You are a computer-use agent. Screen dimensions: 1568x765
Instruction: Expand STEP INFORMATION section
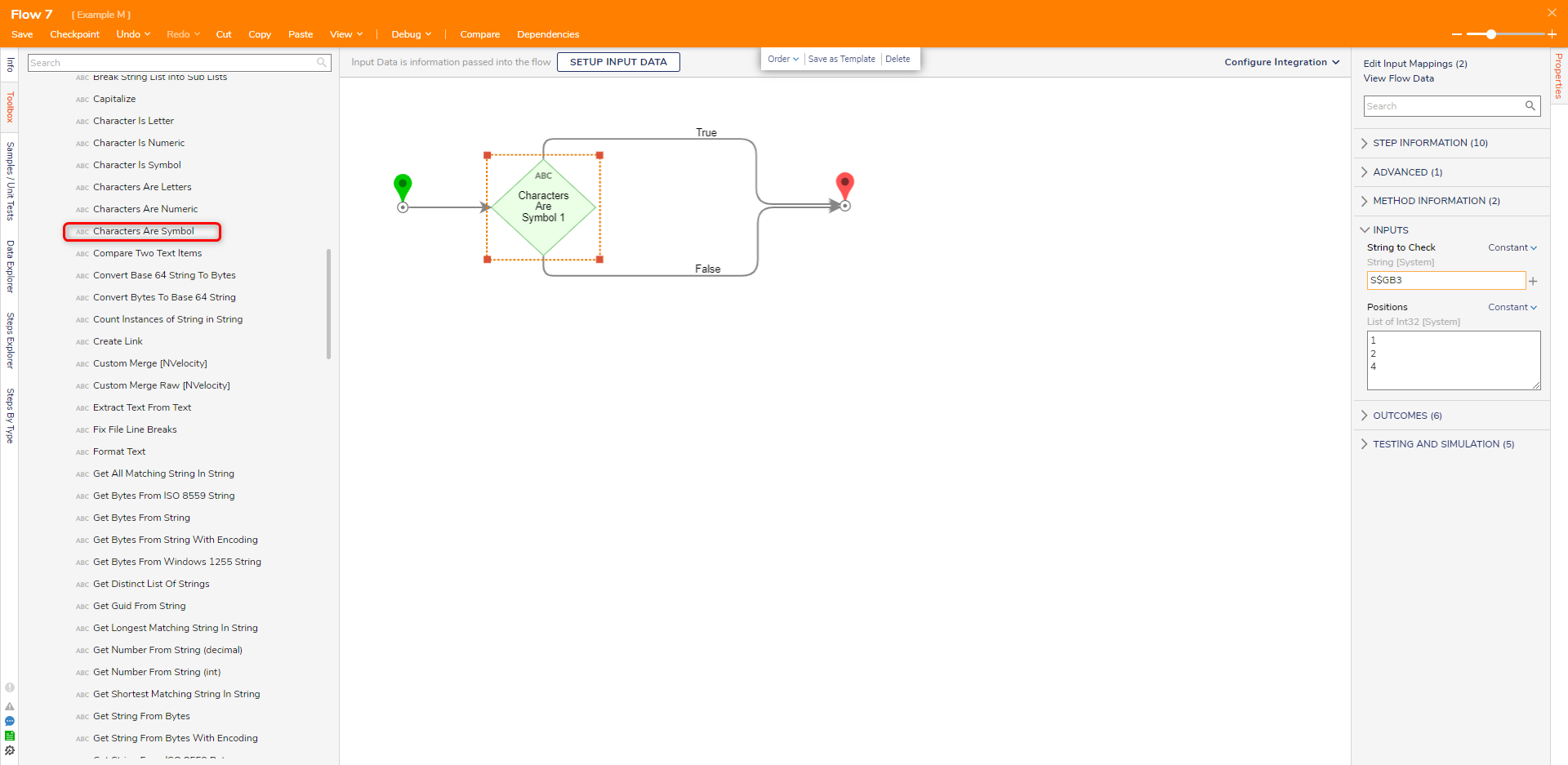click(1429, 143)
